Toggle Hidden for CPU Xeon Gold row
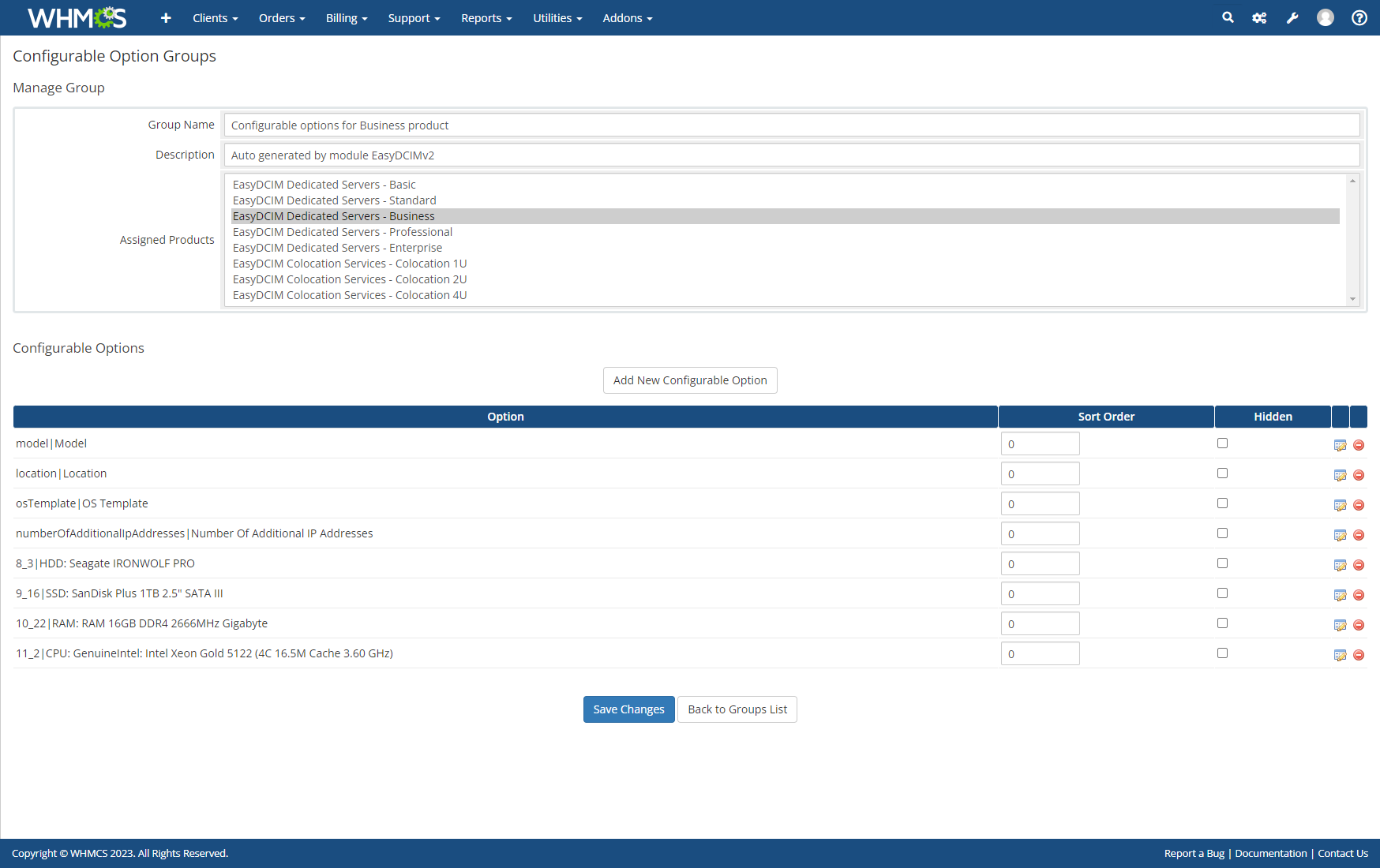1380x868 pixels. pos(1222,653)
